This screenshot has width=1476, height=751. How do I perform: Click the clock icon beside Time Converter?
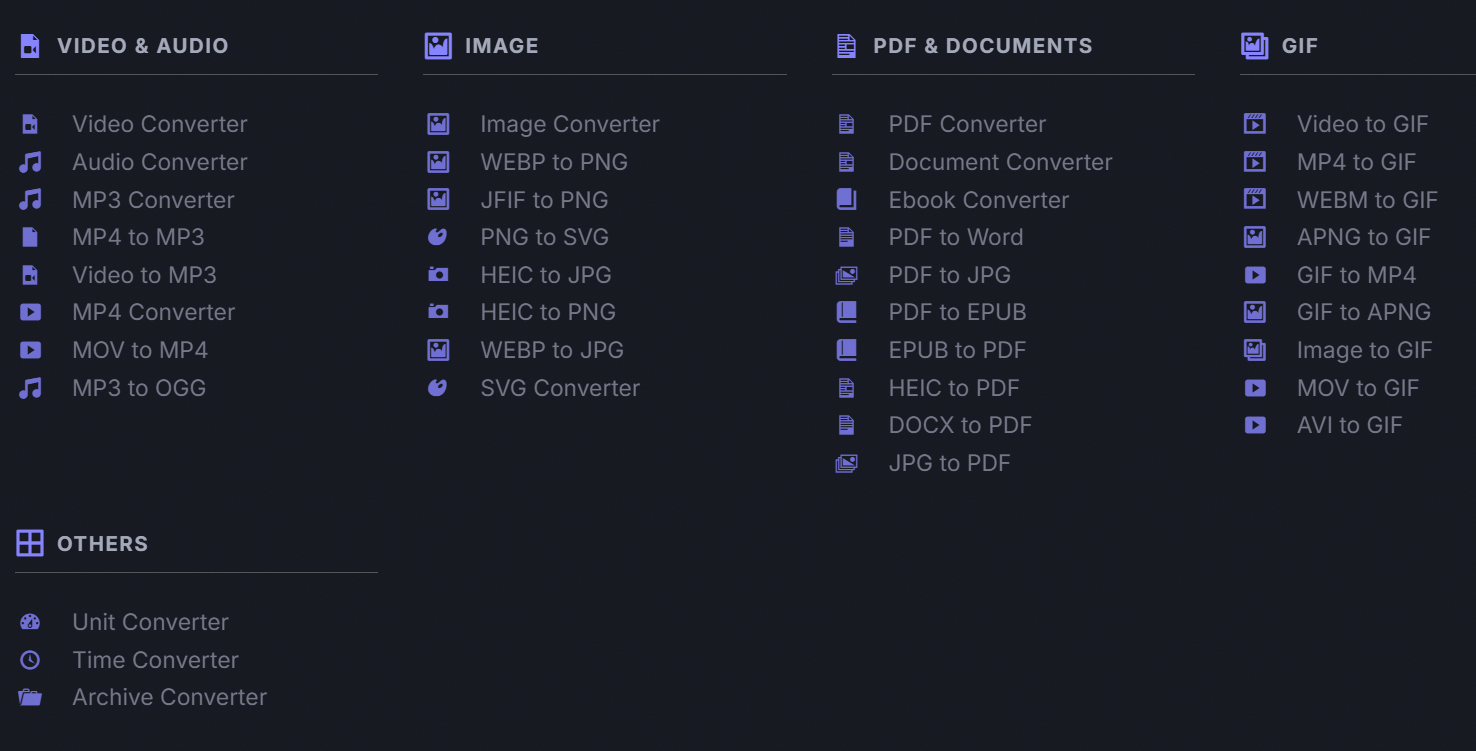(30, 660)
